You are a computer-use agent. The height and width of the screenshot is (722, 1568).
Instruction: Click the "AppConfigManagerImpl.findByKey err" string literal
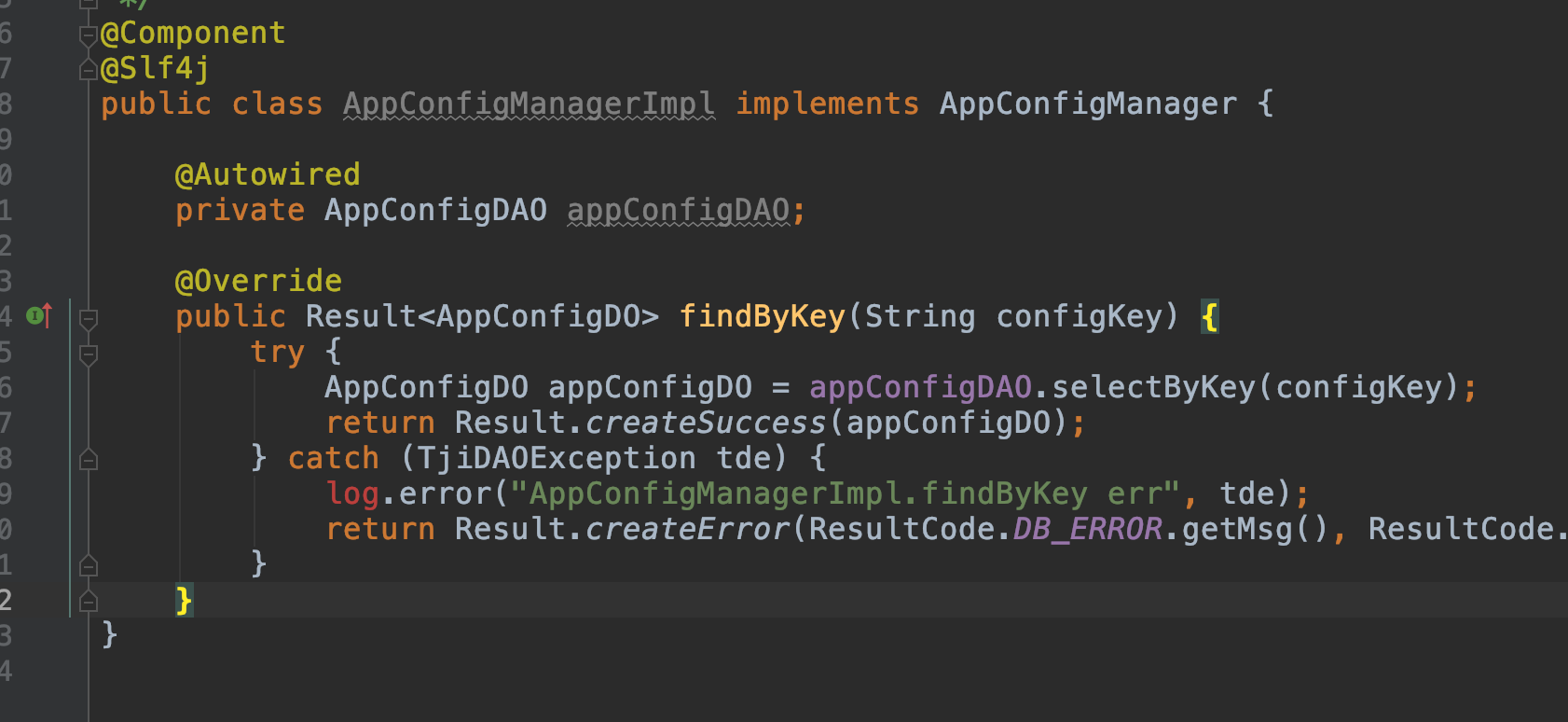coord(846,493)
